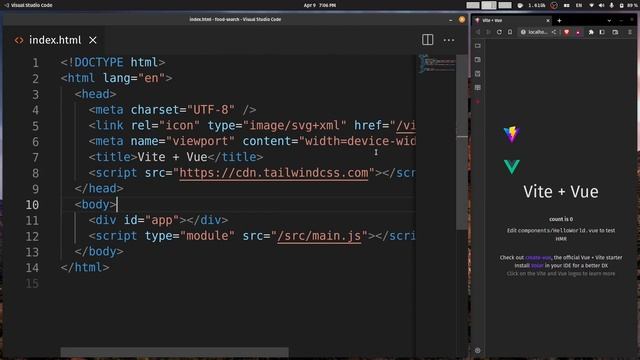Close the index.html editor tab
This screenshot has height=360, width=640.
pyautogui.click(x=93, y=40)
